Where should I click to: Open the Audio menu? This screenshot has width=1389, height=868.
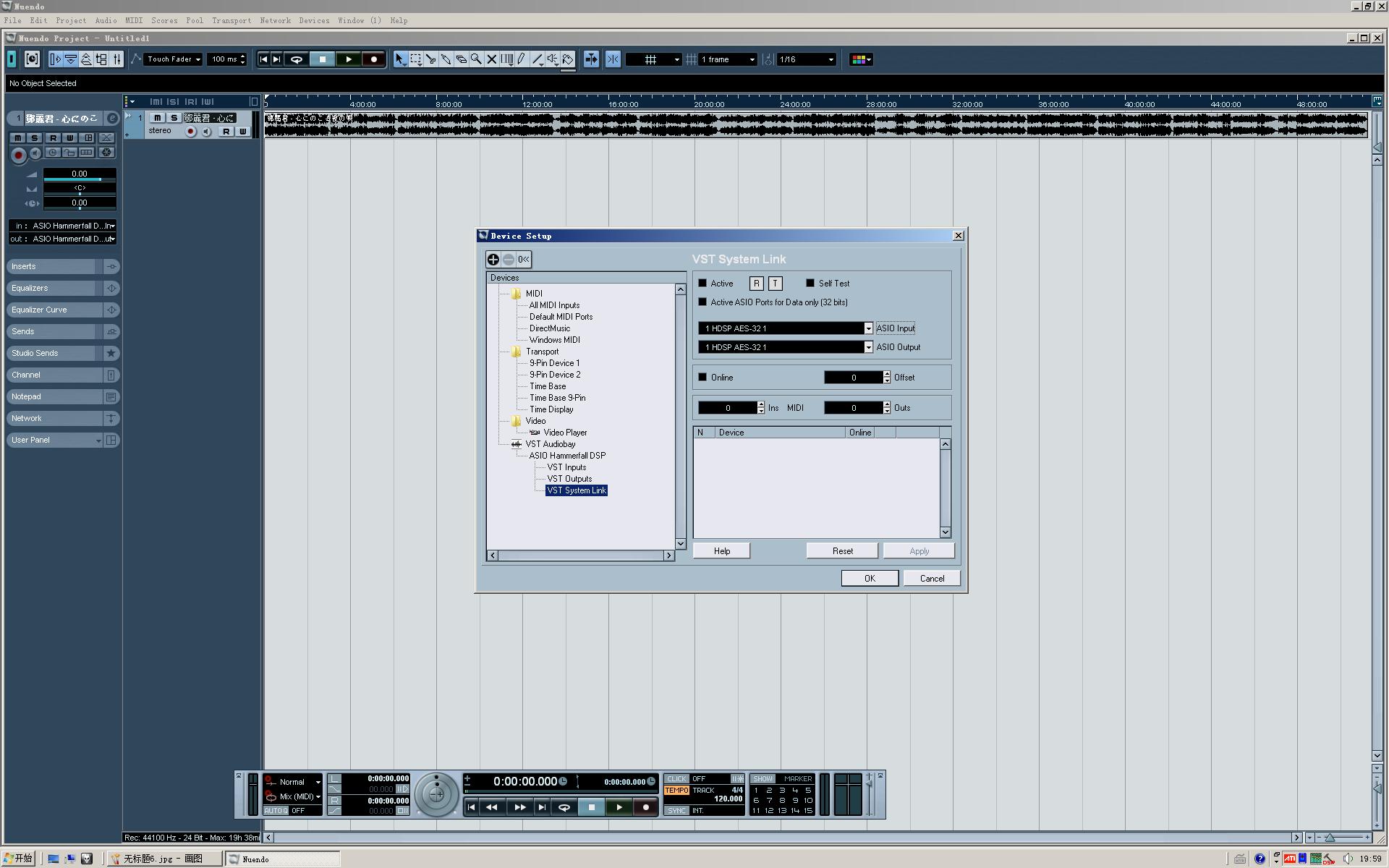coord(106,20)
